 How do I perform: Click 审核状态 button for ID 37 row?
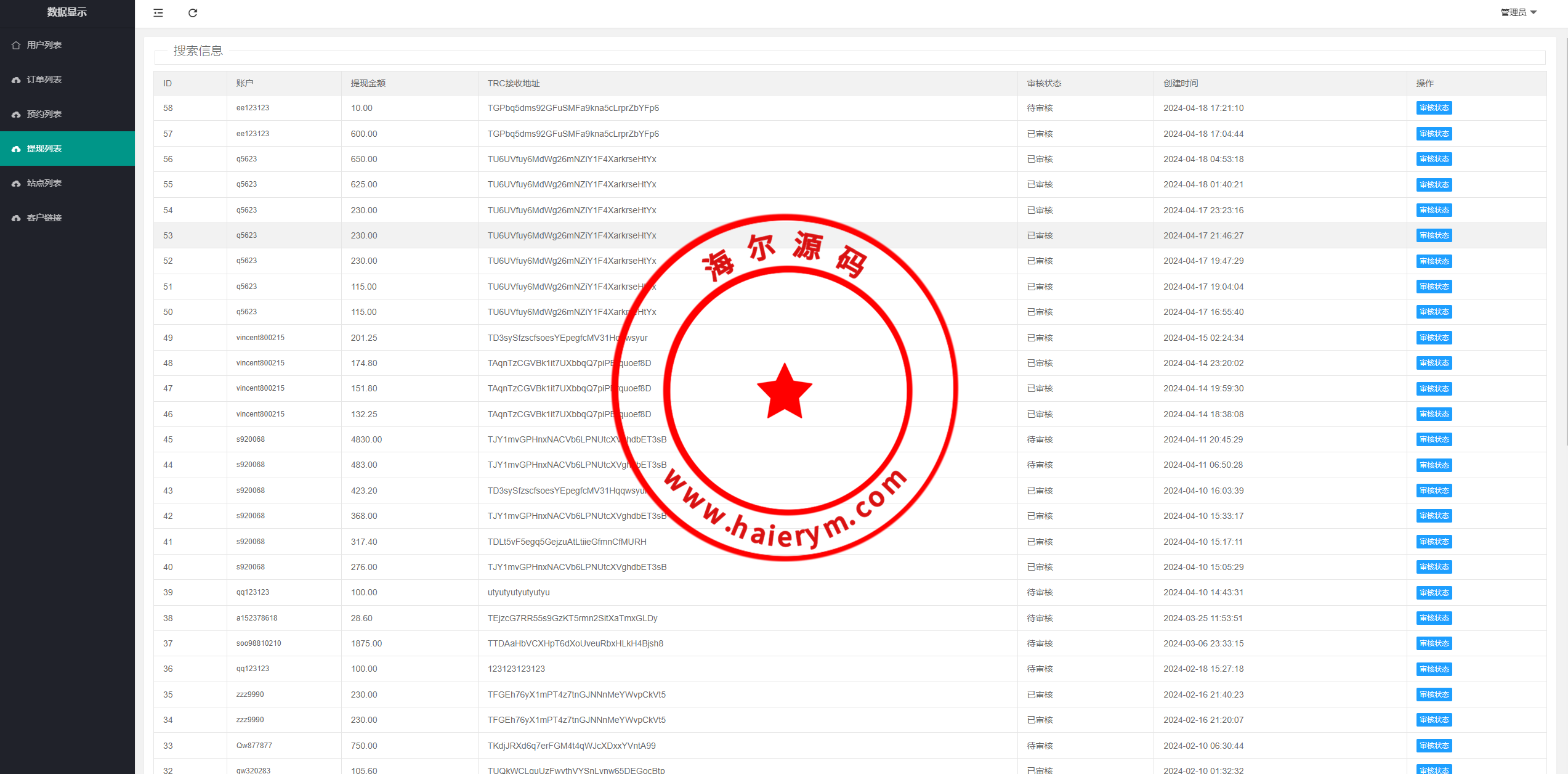coord(1434,643)
